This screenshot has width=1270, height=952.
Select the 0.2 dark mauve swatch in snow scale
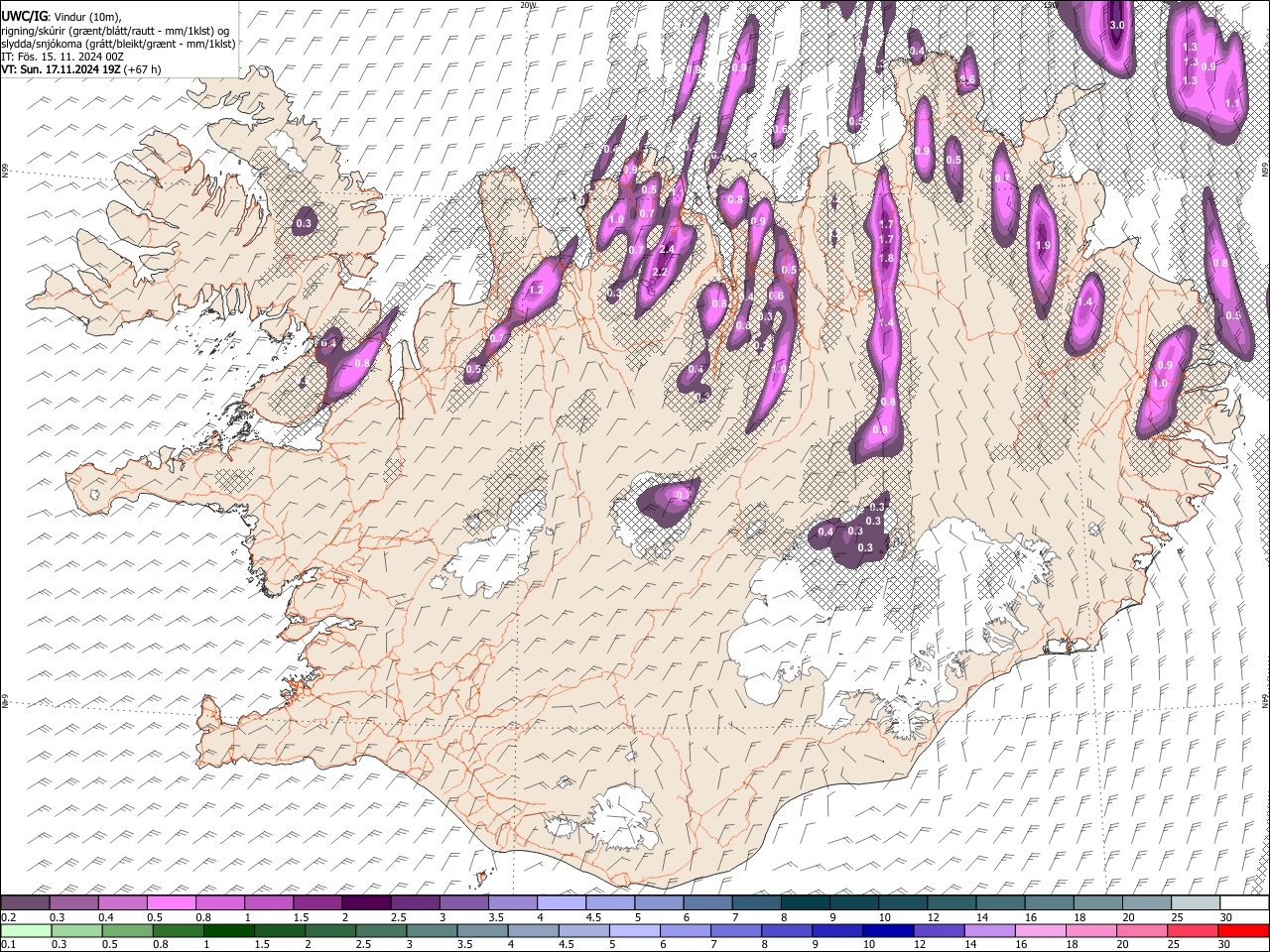tap(25, 903)
